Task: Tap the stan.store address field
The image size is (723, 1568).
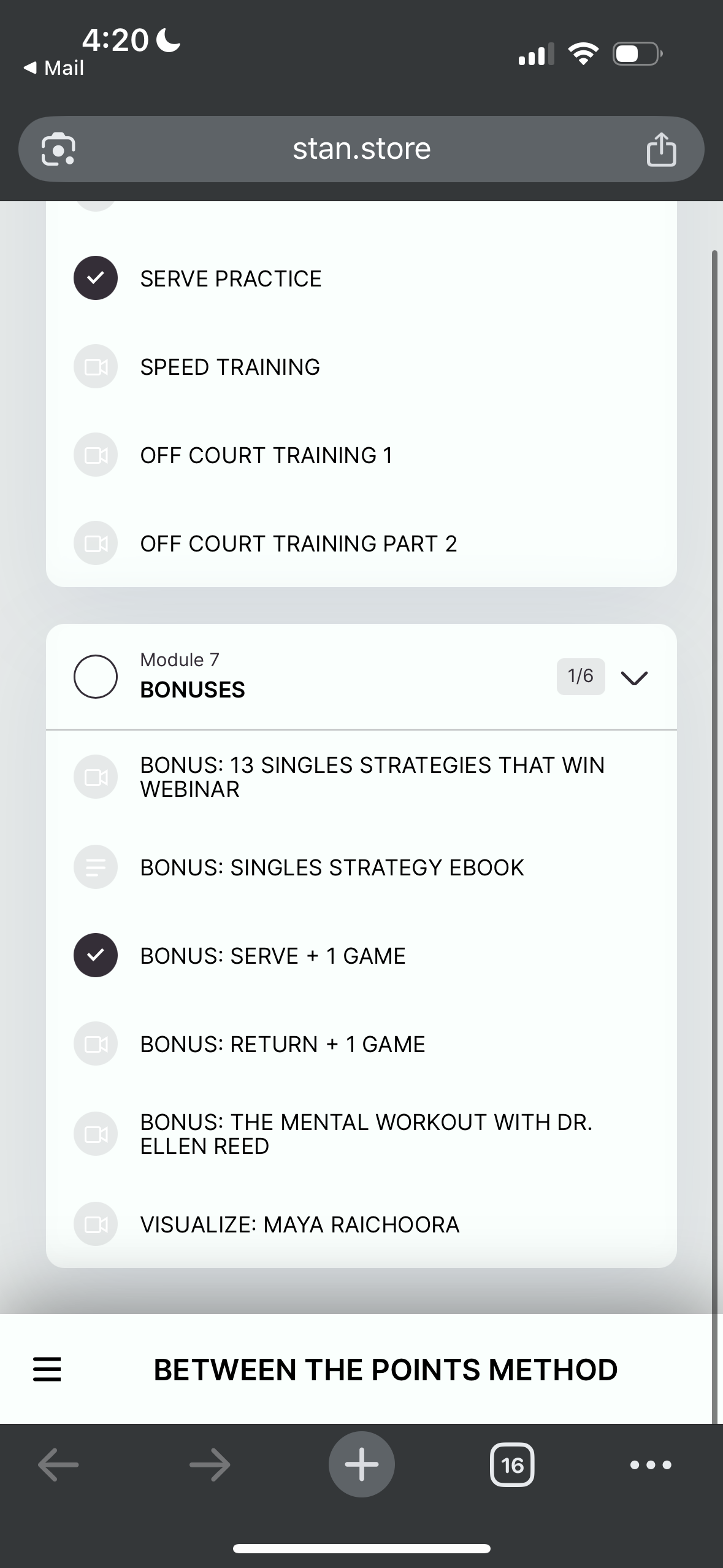Action: [361, 149]
